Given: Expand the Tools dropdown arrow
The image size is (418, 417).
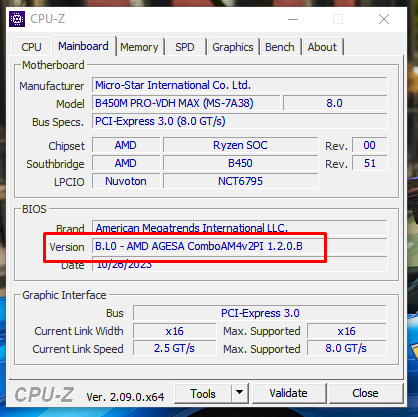Looking at the screenshot, I should click(239, 394).
